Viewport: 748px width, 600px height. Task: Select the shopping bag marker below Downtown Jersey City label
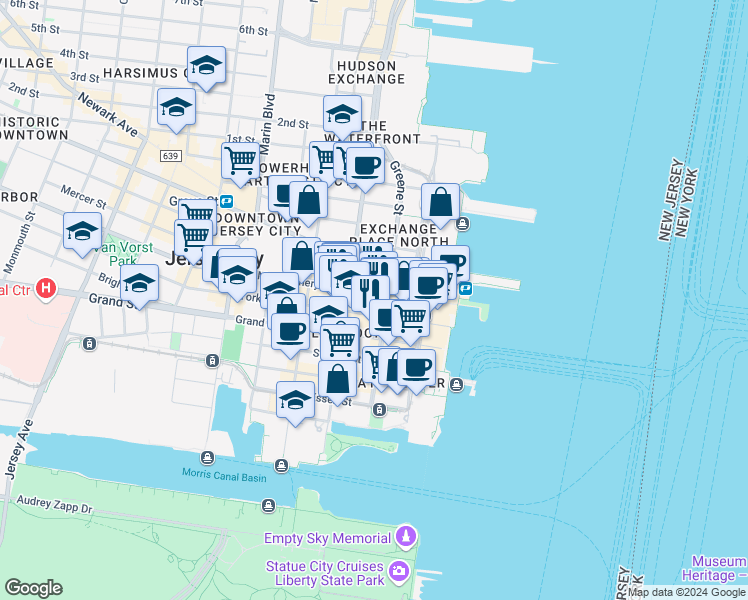[301, 256]
